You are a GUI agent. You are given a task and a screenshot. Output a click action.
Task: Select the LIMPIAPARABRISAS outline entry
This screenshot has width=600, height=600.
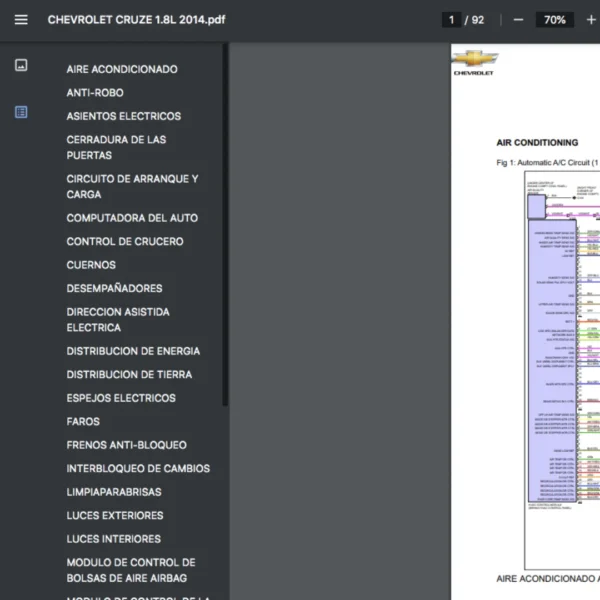[x=114, y=492]
